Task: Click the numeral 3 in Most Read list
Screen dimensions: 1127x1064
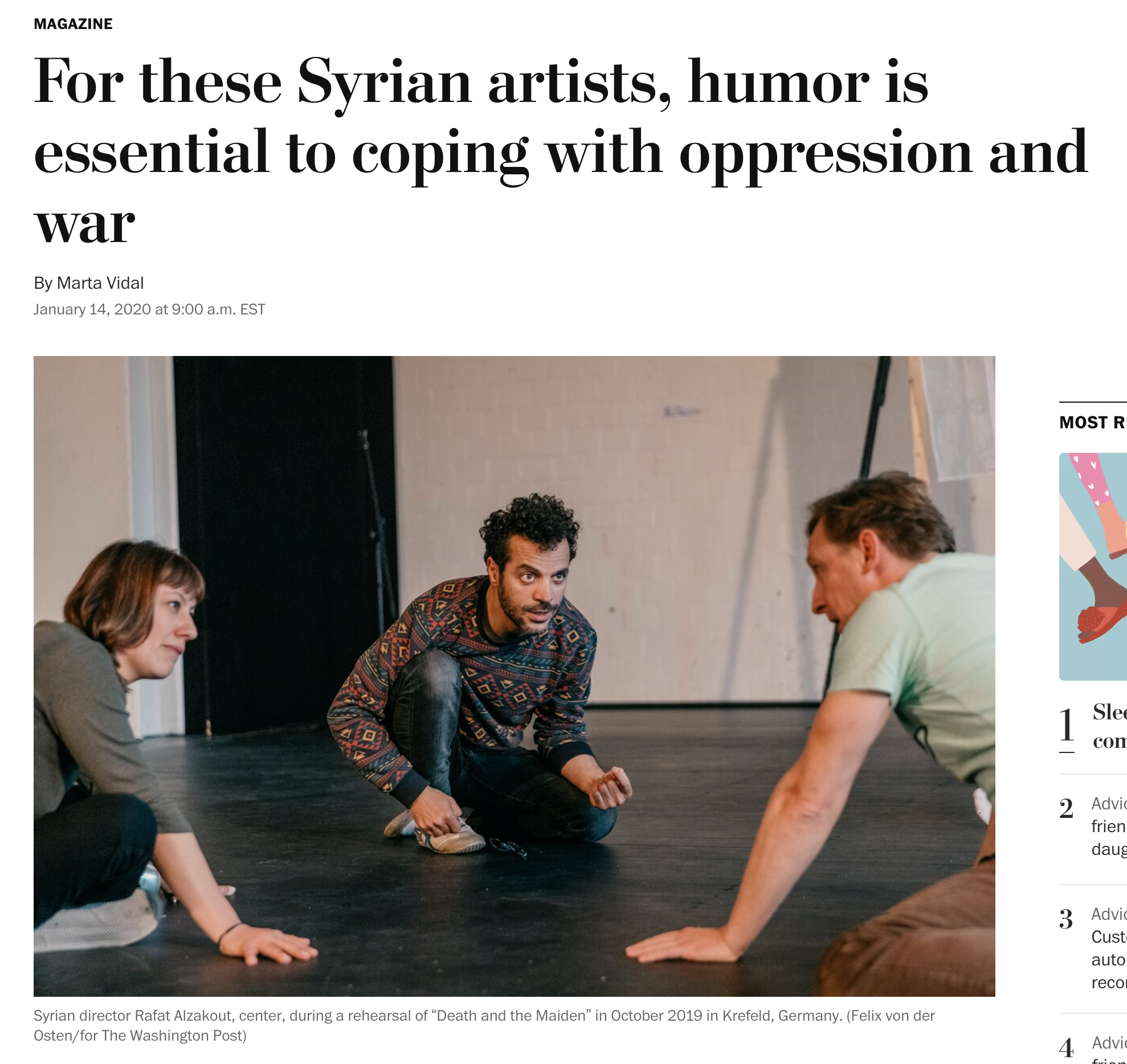Action: (1067, 919)
